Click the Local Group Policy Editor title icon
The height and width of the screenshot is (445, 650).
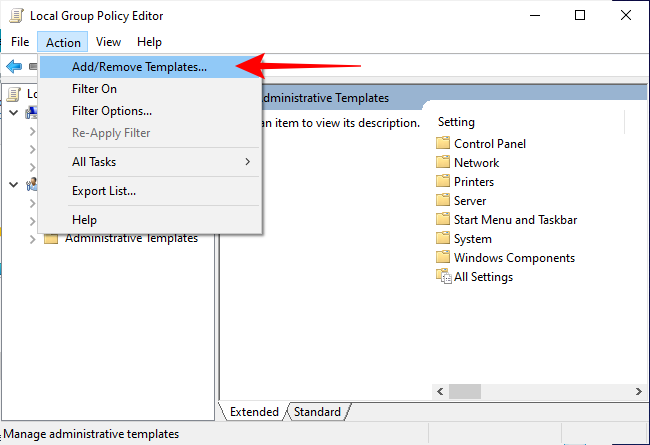pos(16,16)
